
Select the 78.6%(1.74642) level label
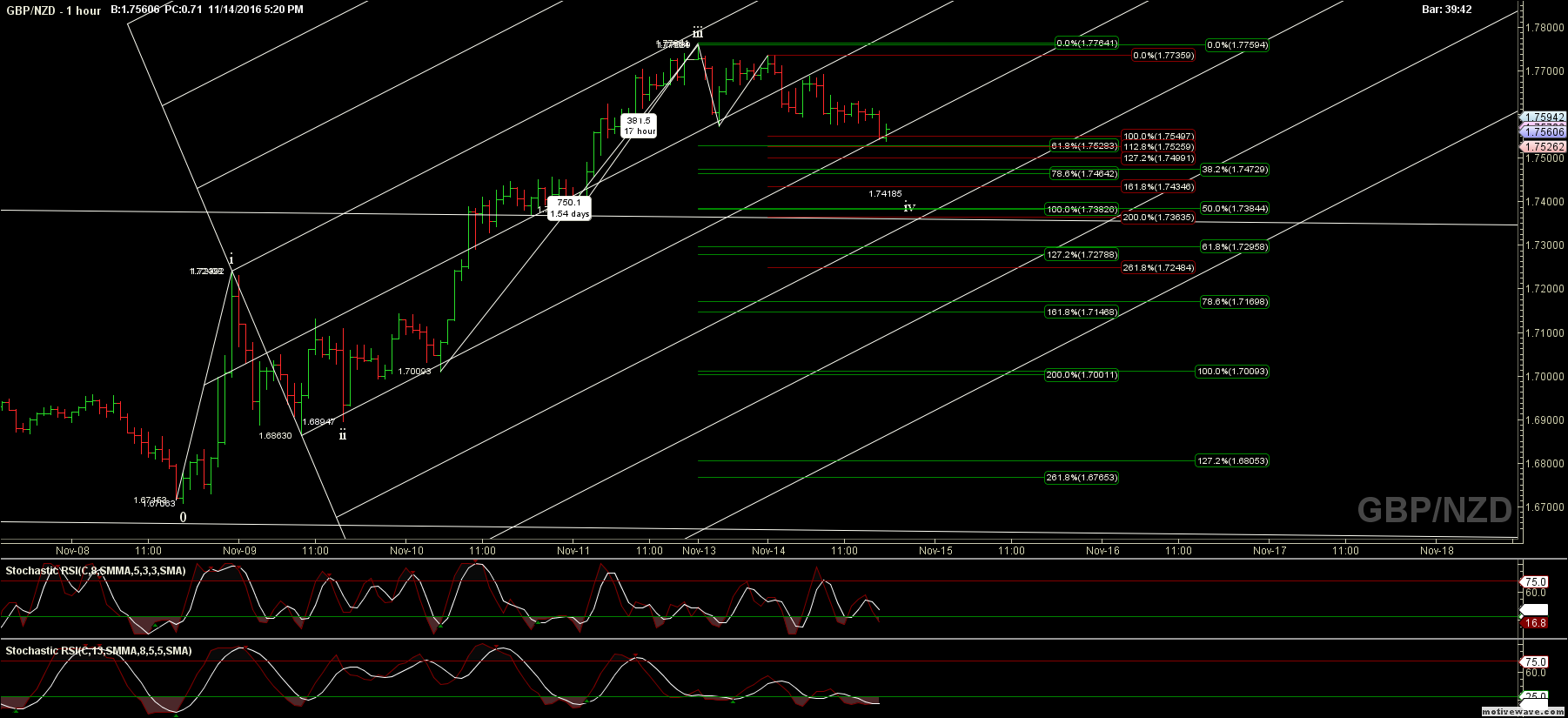[1083, 174]
